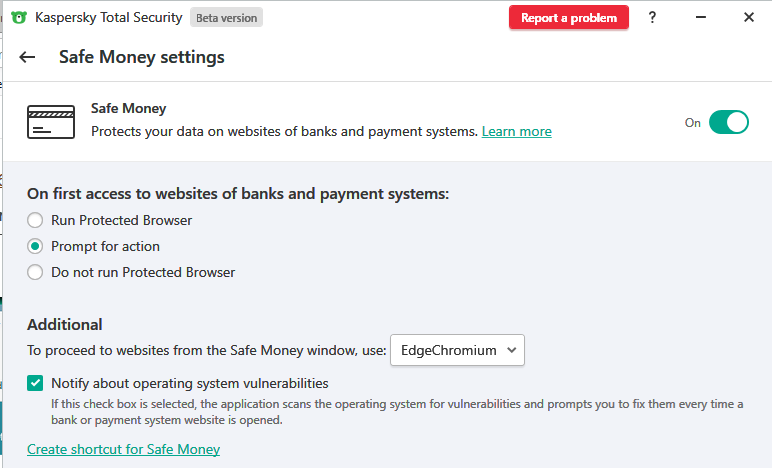Open help via the question mark icon
Viewport: 772px width, 468px height.
652,18
